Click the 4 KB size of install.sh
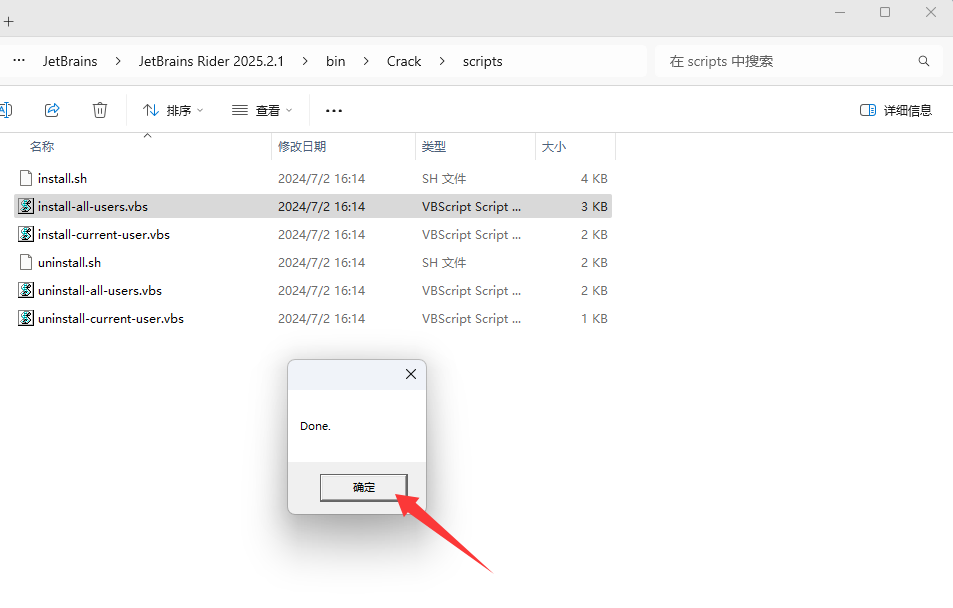 point(594,179)
